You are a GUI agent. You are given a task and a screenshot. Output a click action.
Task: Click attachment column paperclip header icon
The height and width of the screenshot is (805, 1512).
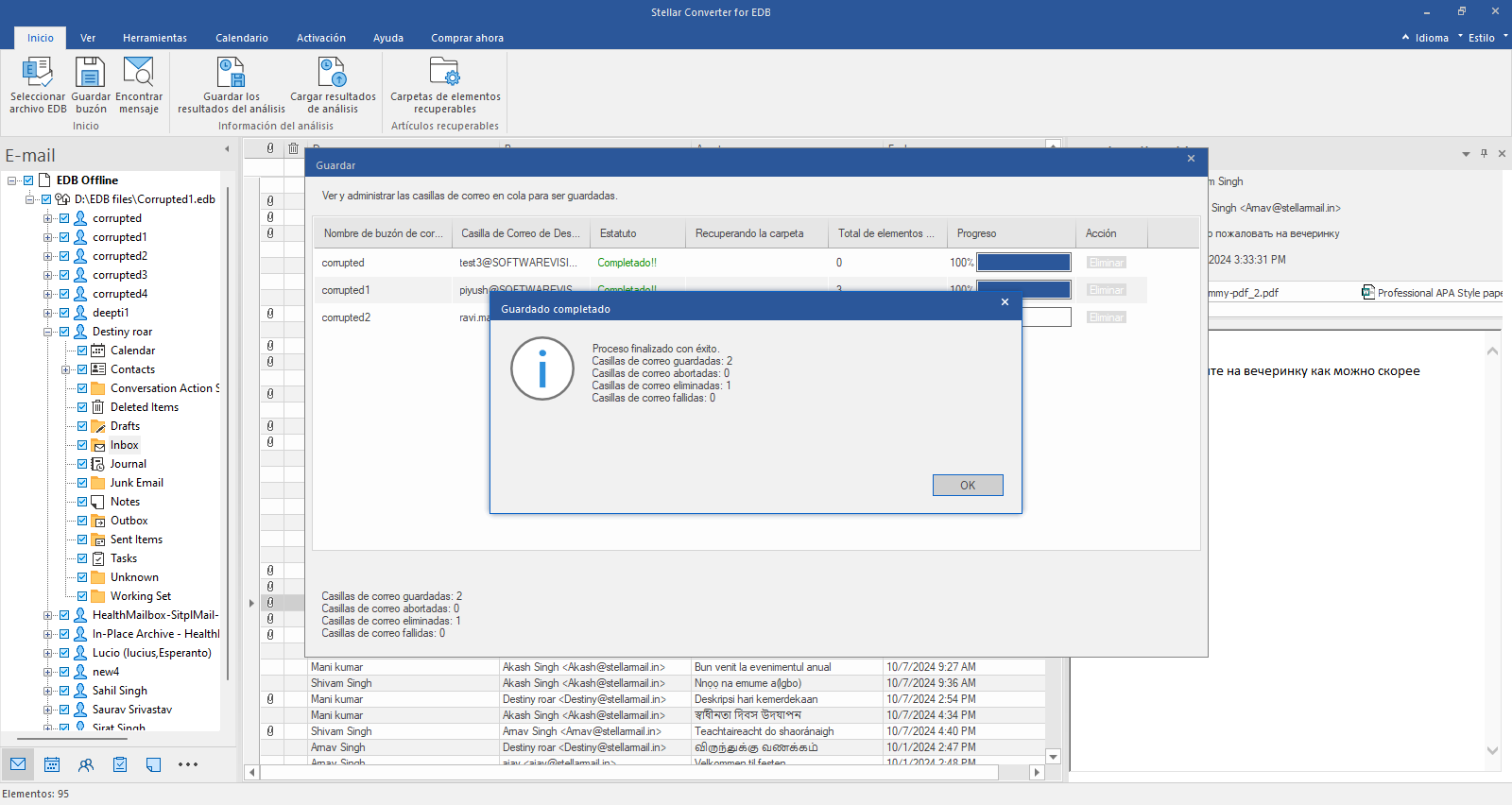click(270, 148)
